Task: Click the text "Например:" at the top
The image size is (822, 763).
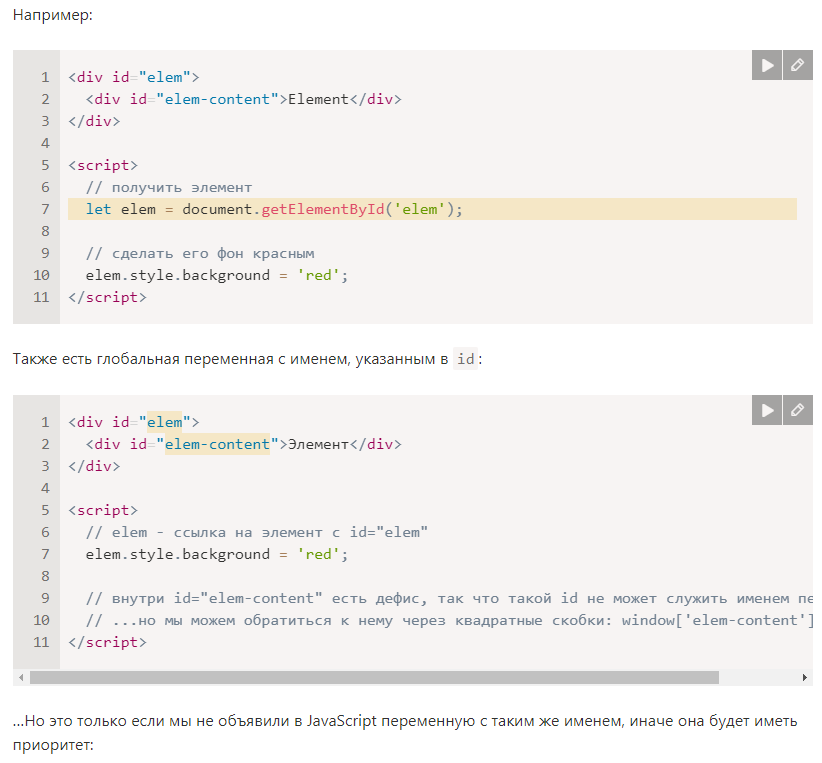Action: [x=52, y=17]
